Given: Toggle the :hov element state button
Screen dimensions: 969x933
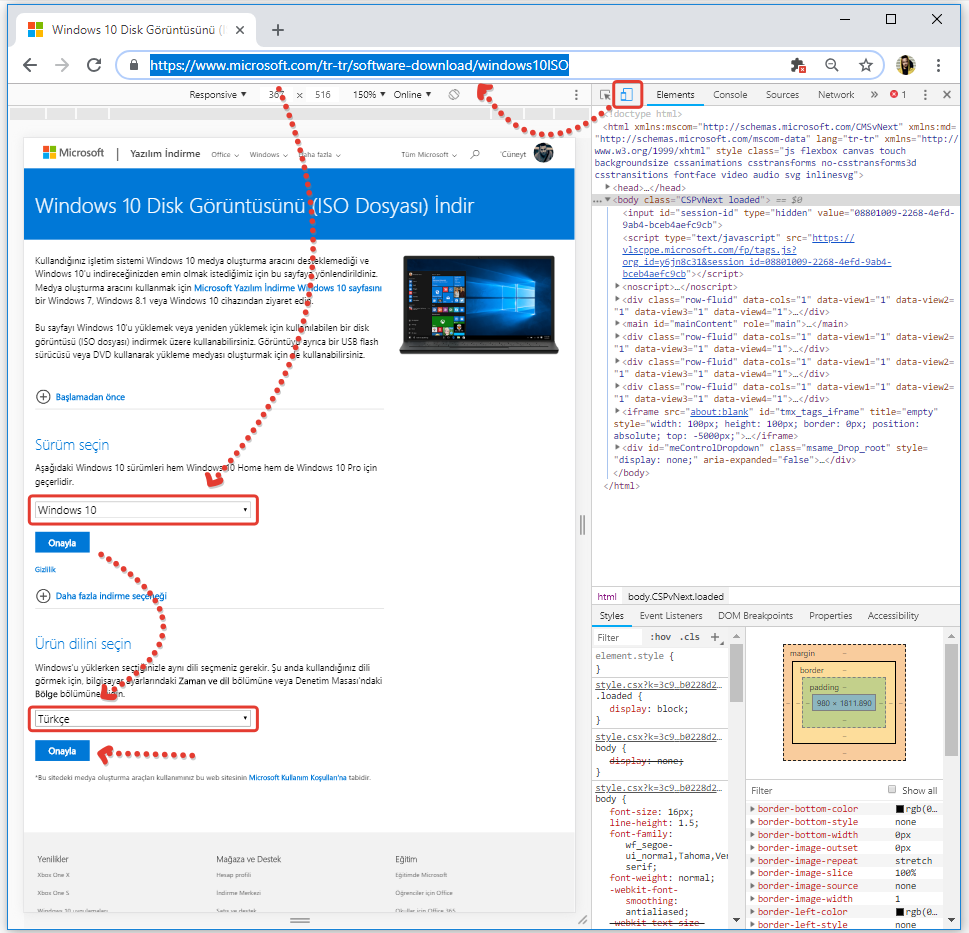Looking at the screenshot, I should pyautogui.click(x=660, y=637).
